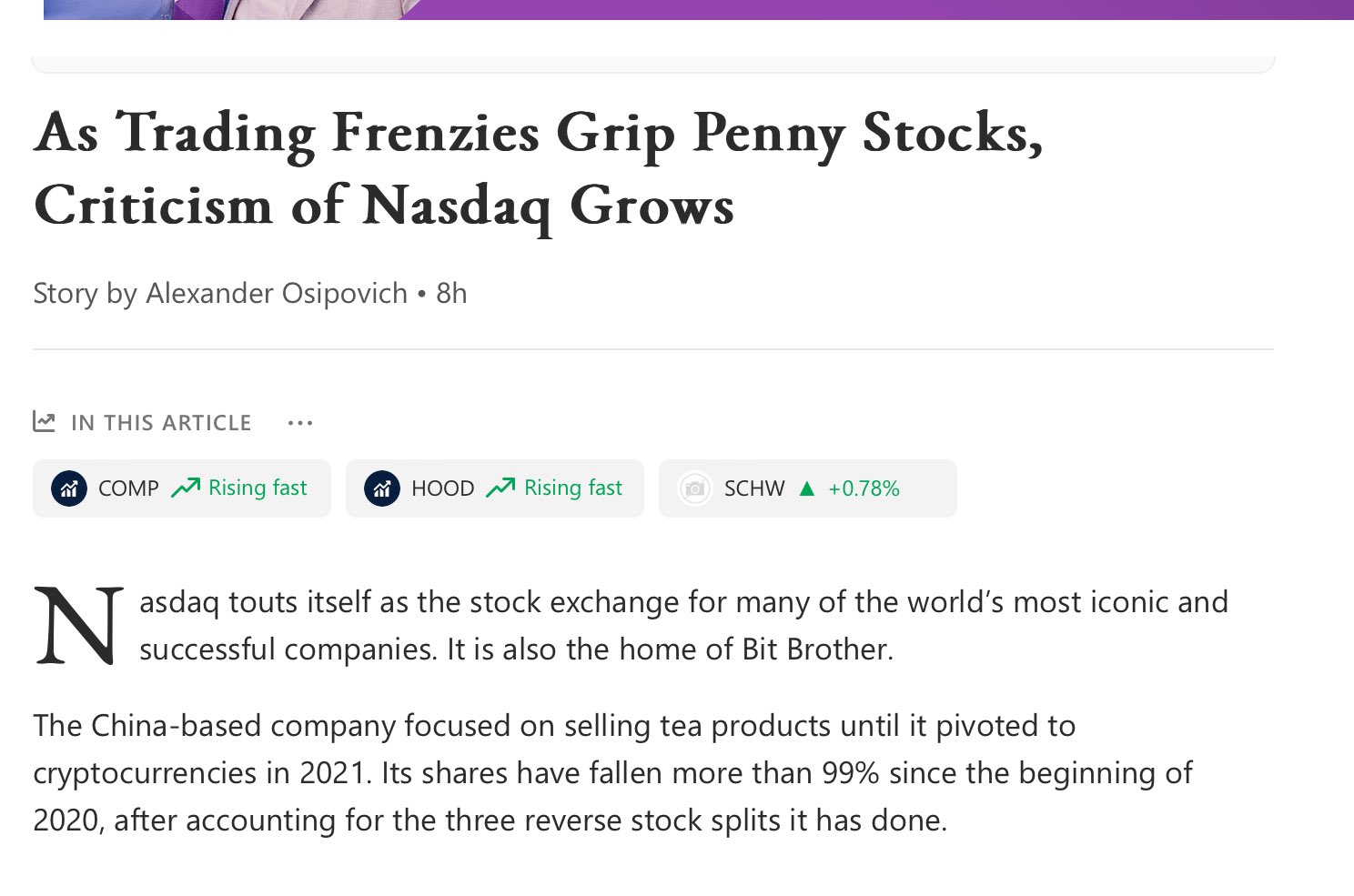Viewport: 1354px width, 896px height.
Task: Open the three-dot more options menu
Action: pyautogui.click(x=300, y=423)
